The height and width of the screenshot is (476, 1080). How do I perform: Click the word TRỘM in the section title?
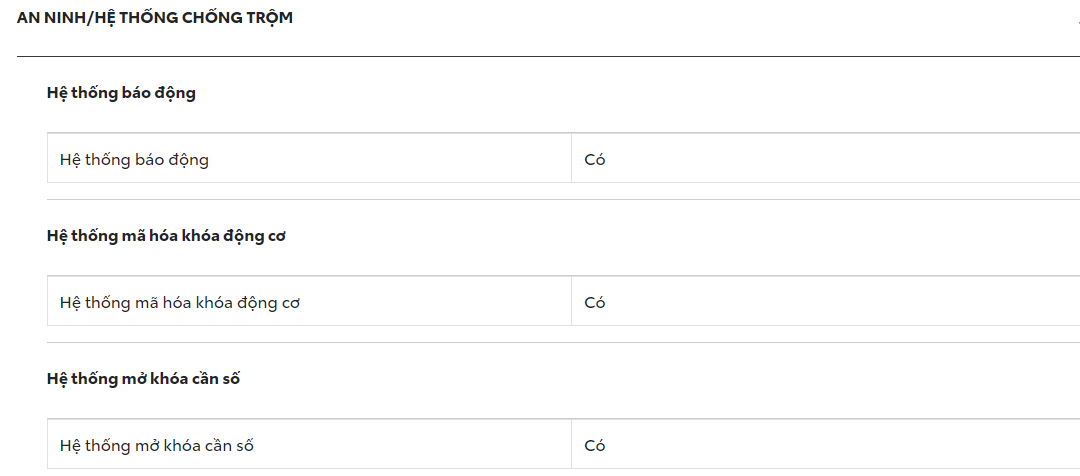click(267, 18)
